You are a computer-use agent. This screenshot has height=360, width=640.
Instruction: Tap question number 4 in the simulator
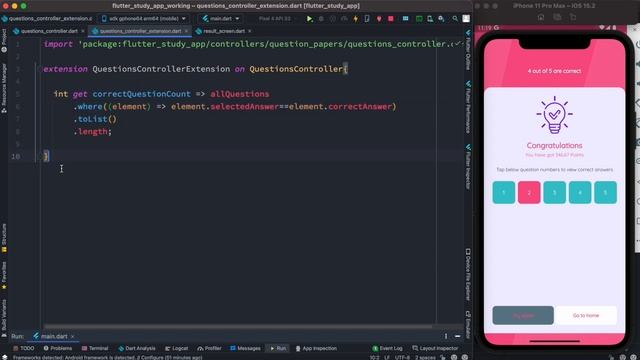tap(580, 192)
